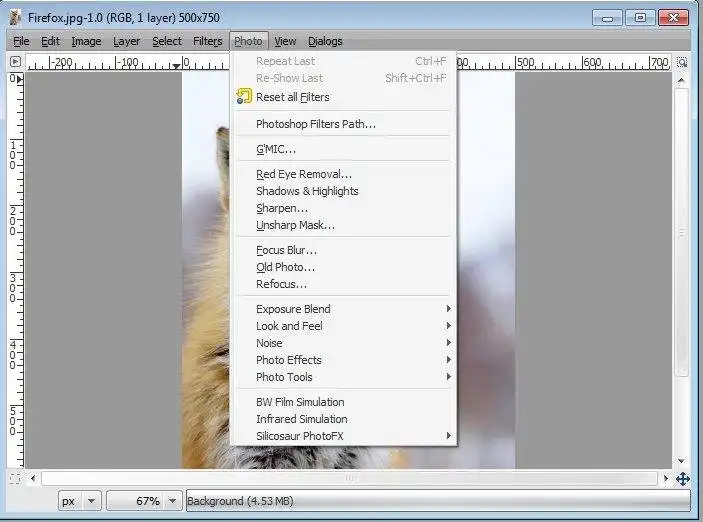Expand the Photo Tools submenu
The width and height of the screenshot is (703, 522).
click(x=343, y=377)
